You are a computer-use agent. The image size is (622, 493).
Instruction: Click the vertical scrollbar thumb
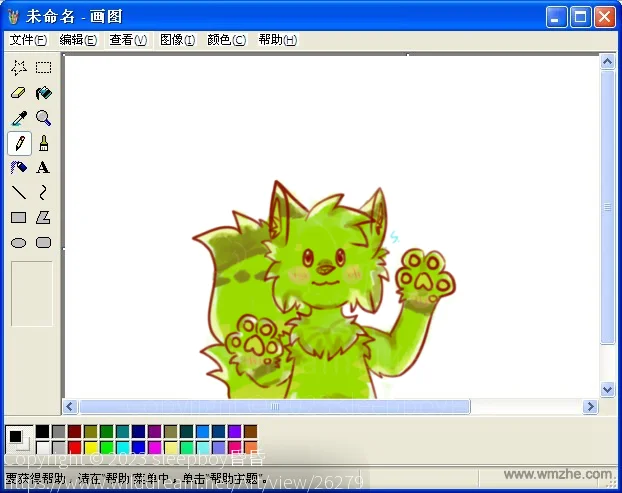[607, 207]
